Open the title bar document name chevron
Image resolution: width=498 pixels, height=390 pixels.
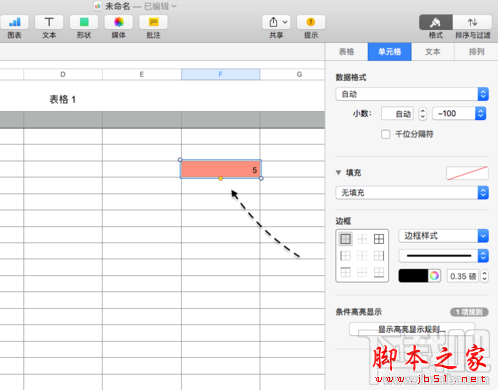[x=174, y=6]
